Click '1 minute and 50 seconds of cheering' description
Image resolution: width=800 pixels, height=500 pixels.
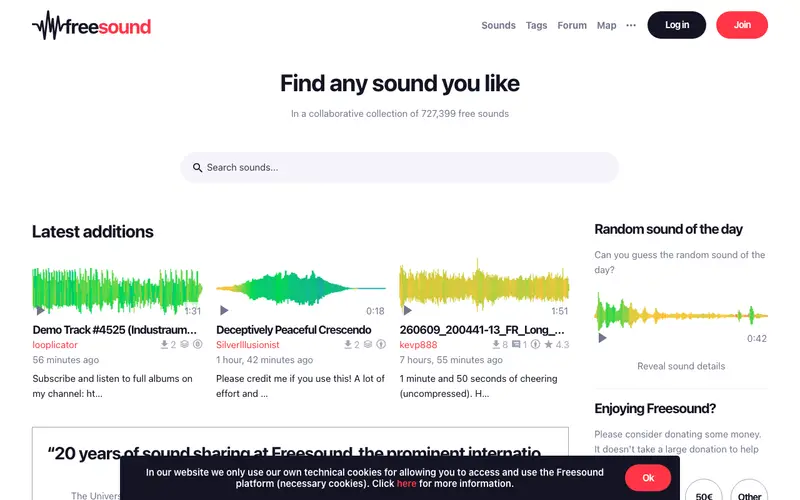(479, 386)
